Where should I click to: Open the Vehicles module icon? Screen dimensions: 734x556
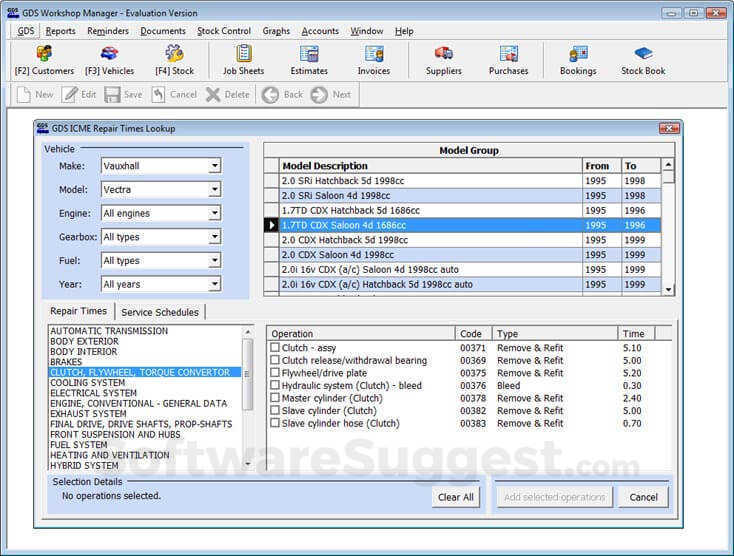[109, 59]
